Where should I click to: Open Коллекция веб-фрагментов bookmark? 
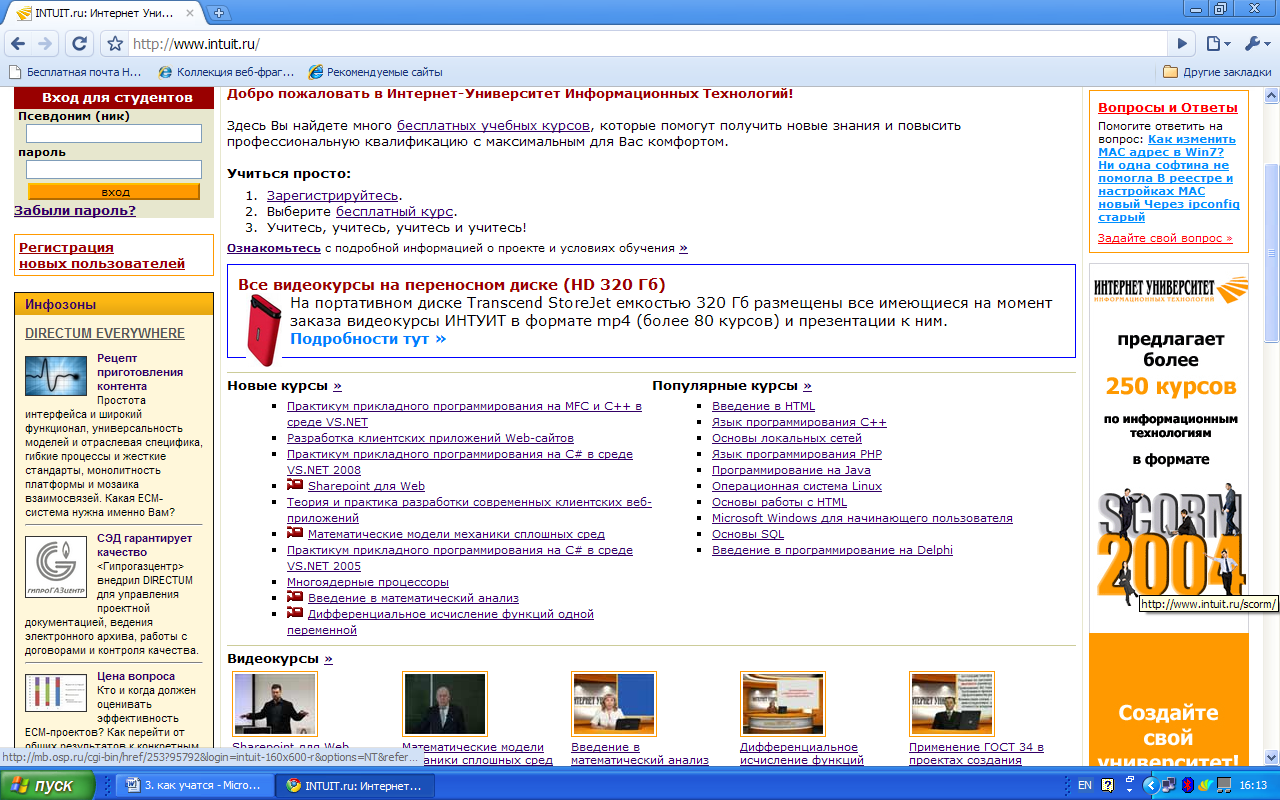226,72
